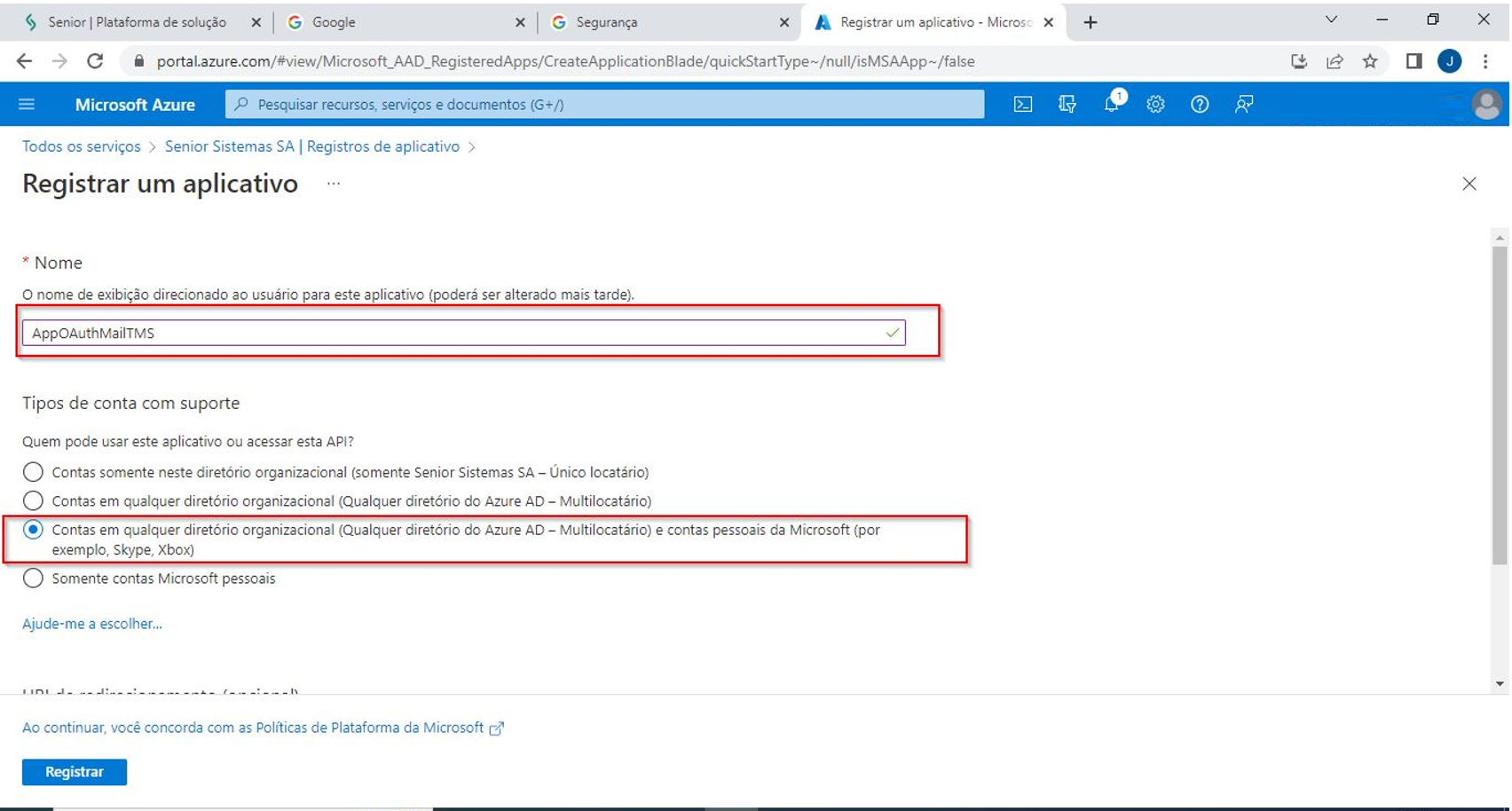
Task: Go to Todos os serviços breadcrumb
Action: [82, 146]
